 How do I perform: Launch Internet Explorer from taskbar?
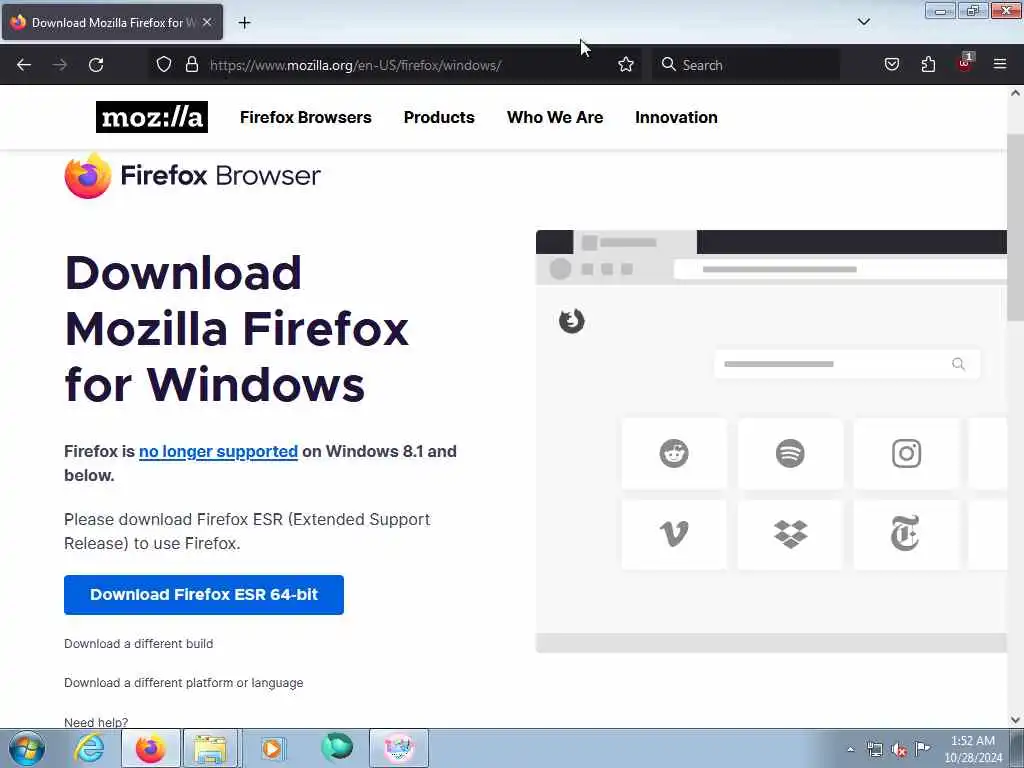coord(89,748)
